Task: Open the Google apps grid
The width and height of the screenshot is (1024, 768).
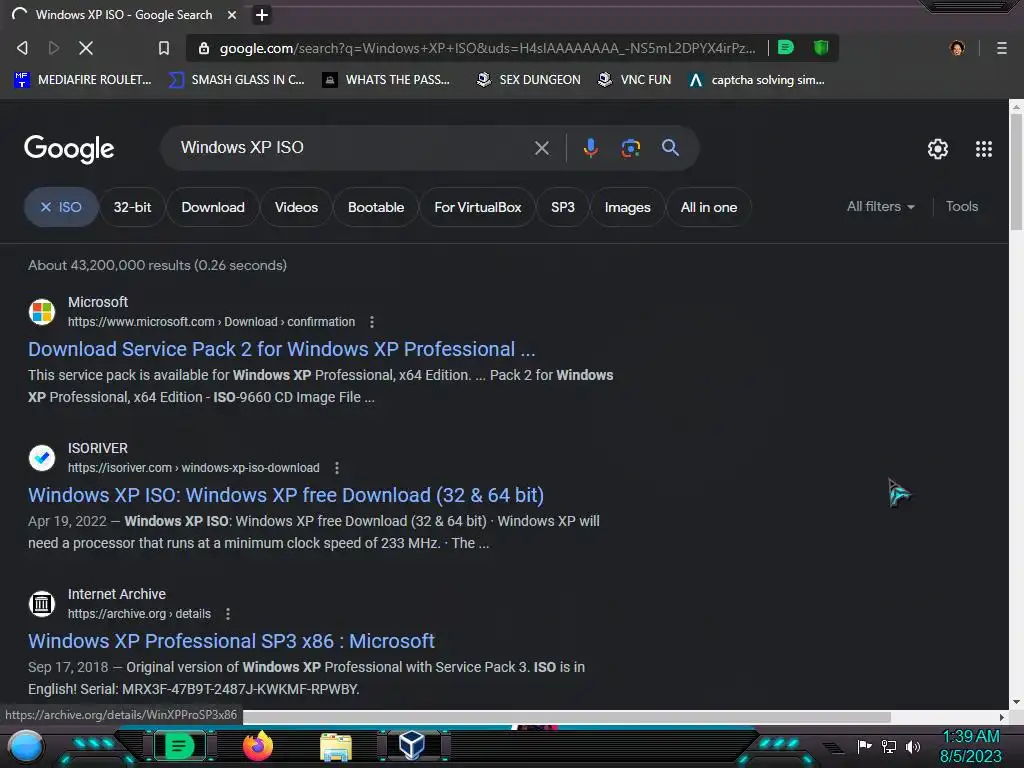Action: point(984,149)
